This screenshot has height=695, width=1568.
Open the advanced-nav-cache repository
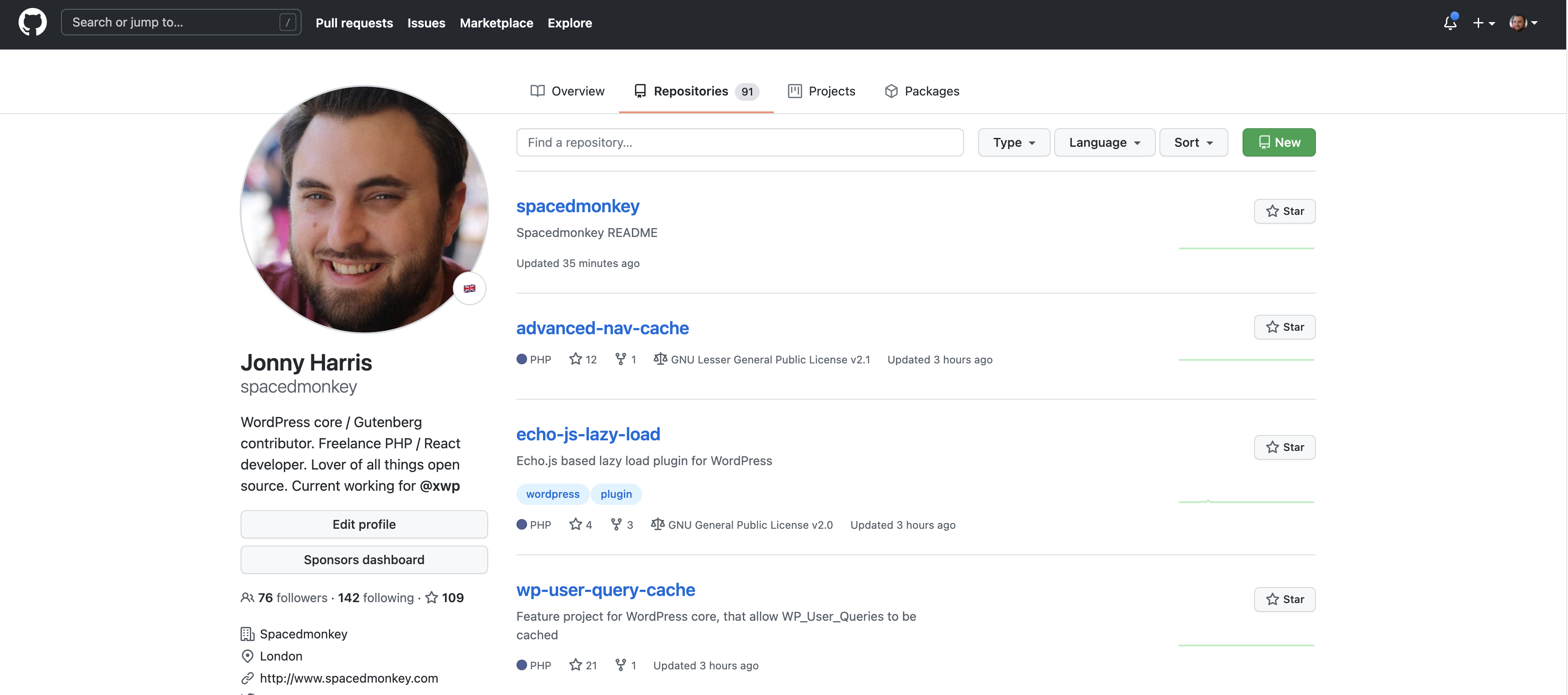(603, 328)
